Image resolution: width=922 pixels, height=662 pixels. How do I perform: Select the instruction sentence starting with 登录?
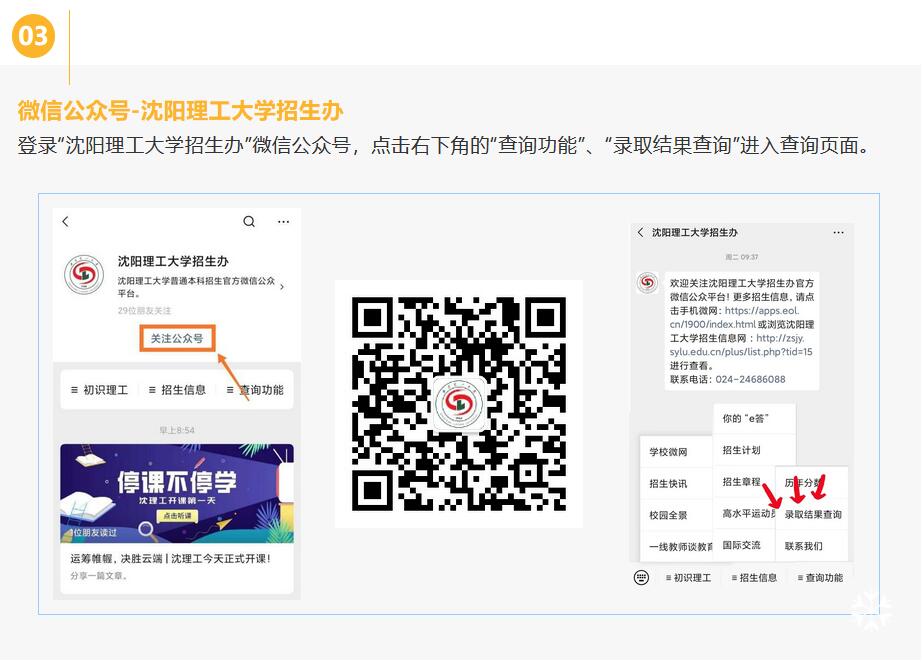point(443,145)
